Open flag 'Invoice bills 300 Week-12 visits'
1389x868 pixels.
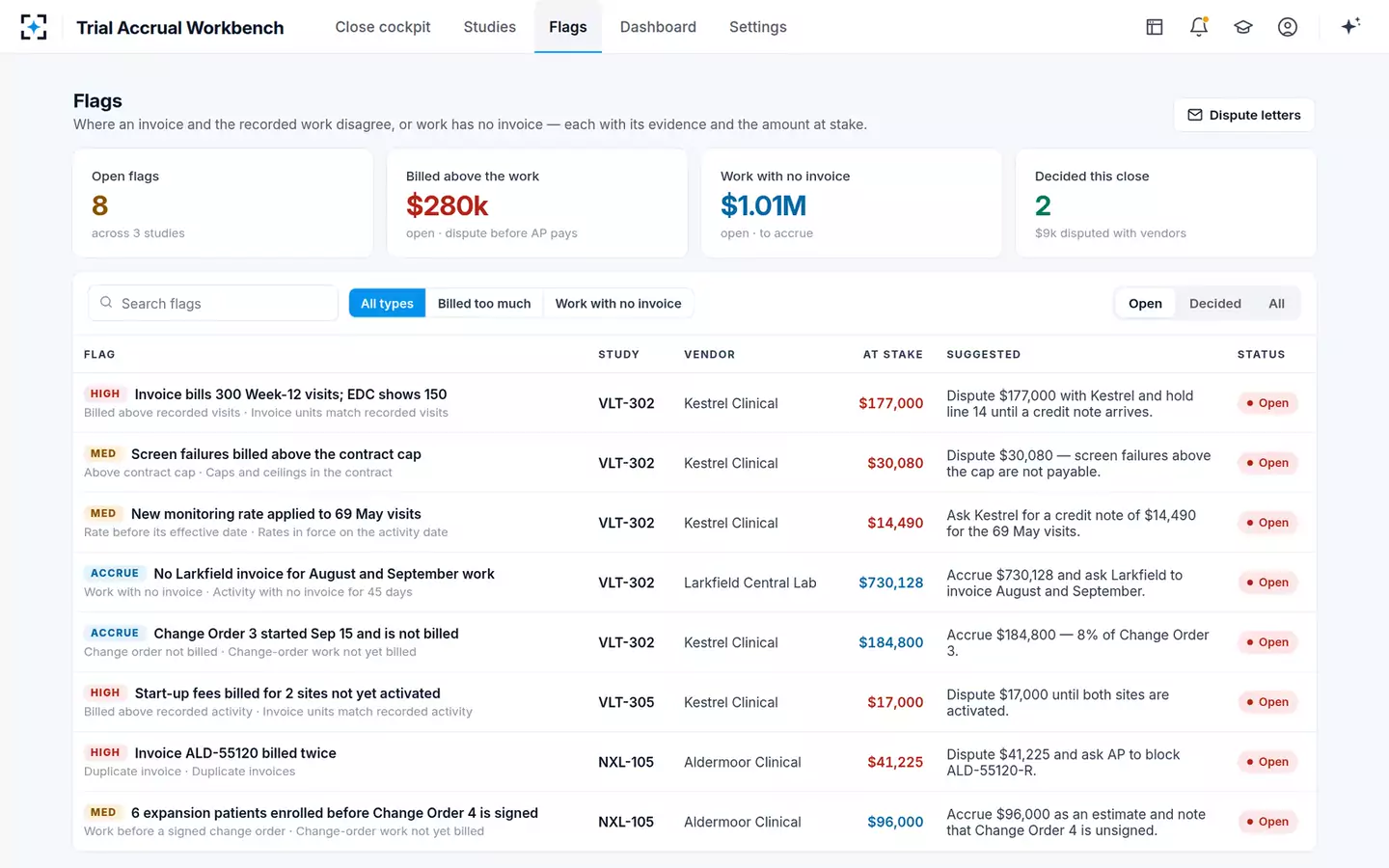(x=694, y=403)
